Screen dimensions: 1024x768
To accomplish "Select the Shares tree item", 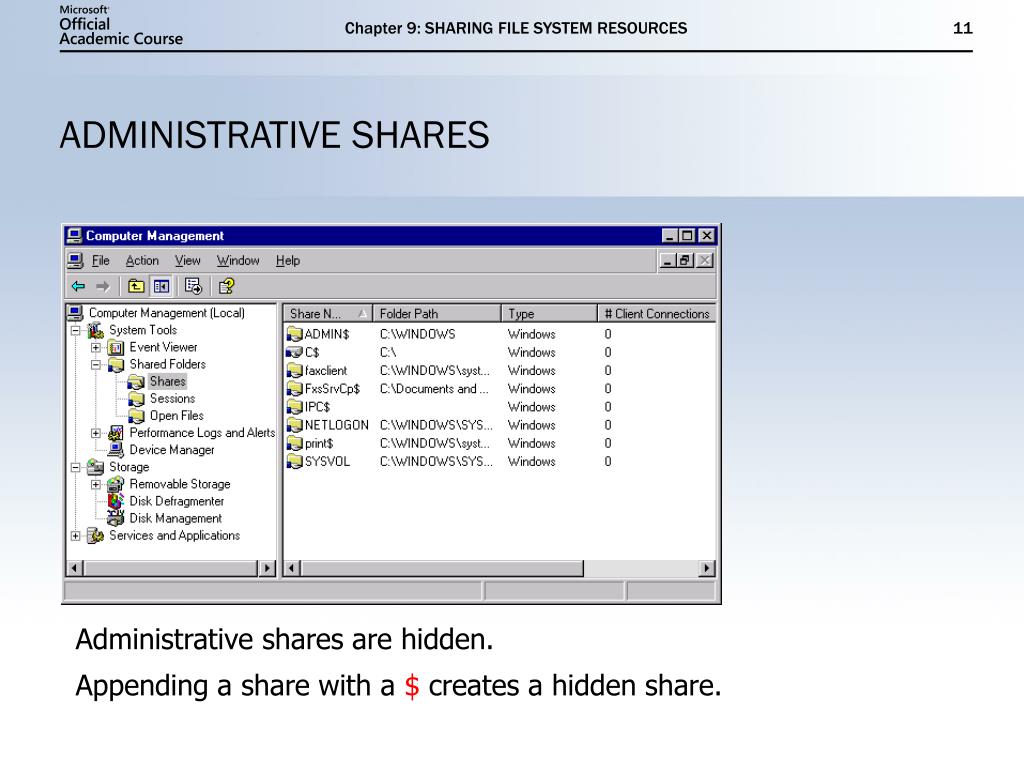I will pos(168,381).
